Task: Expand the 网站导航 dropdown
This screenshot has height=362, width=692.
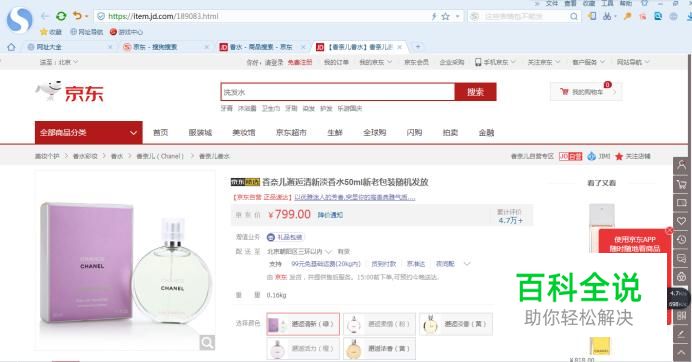Action: point(633,62)
